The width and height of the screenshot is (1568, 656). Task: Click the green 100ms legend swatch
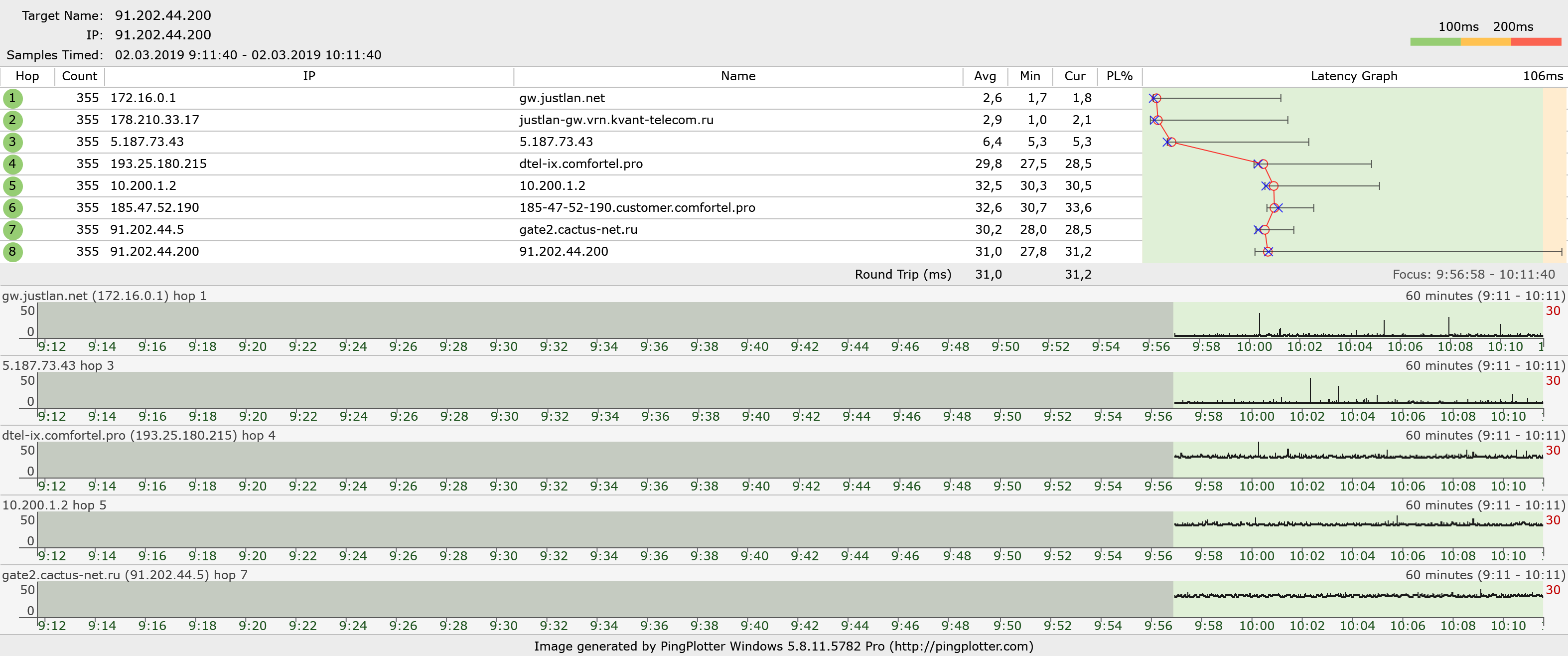coord(1434,42)
